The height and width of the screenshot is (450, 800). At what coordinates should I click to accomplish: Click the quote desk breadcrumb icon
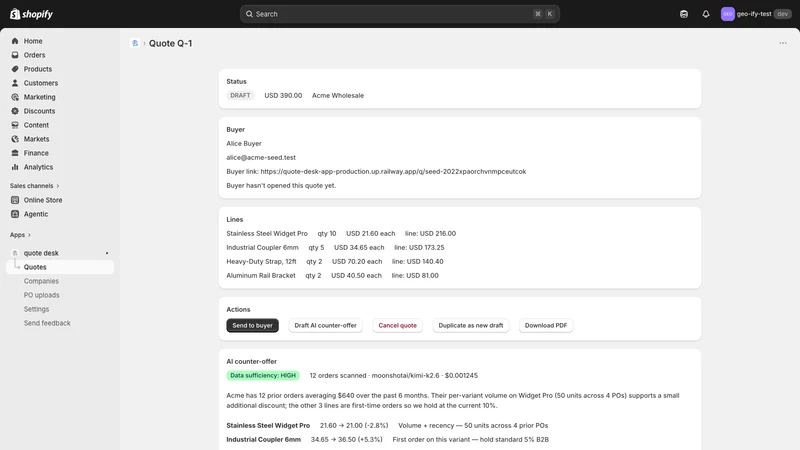(135, 43)
